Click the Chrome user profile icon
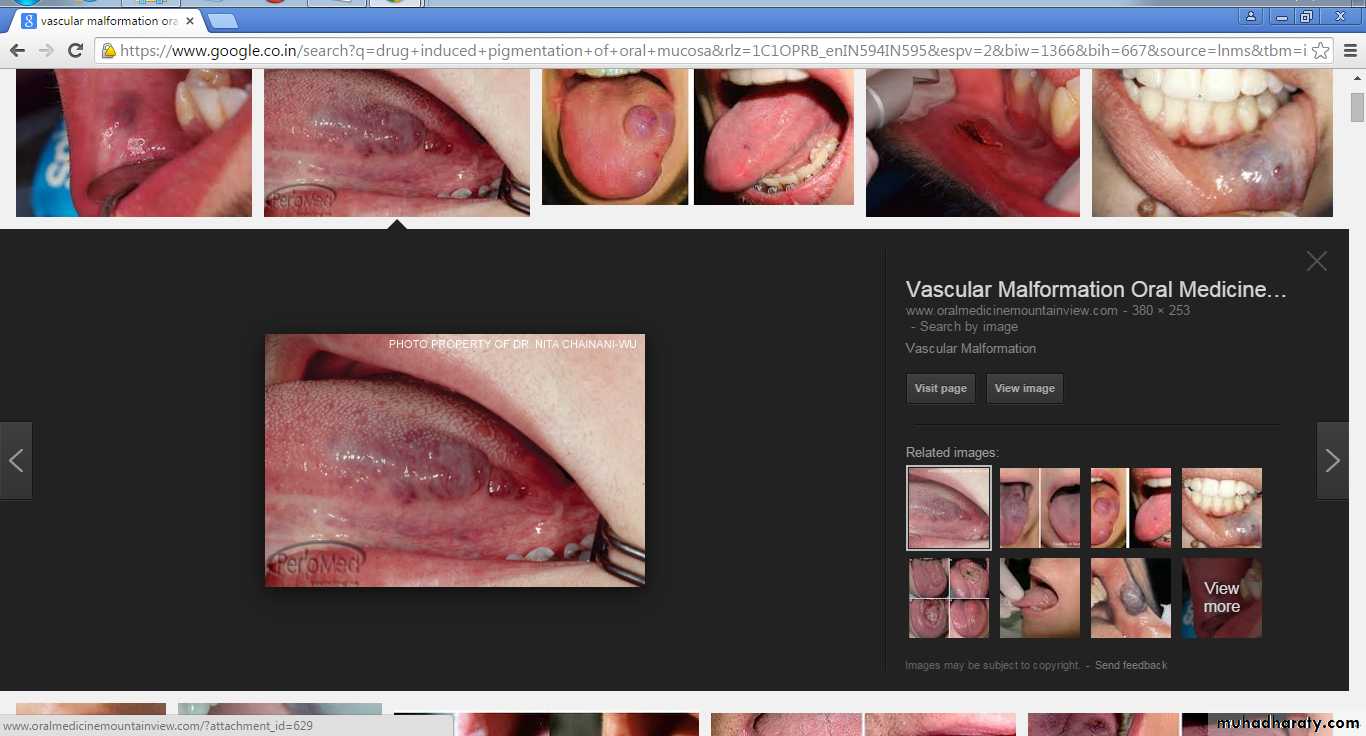The width and height of the screenshot is (1366, 736). (1250, 17)
